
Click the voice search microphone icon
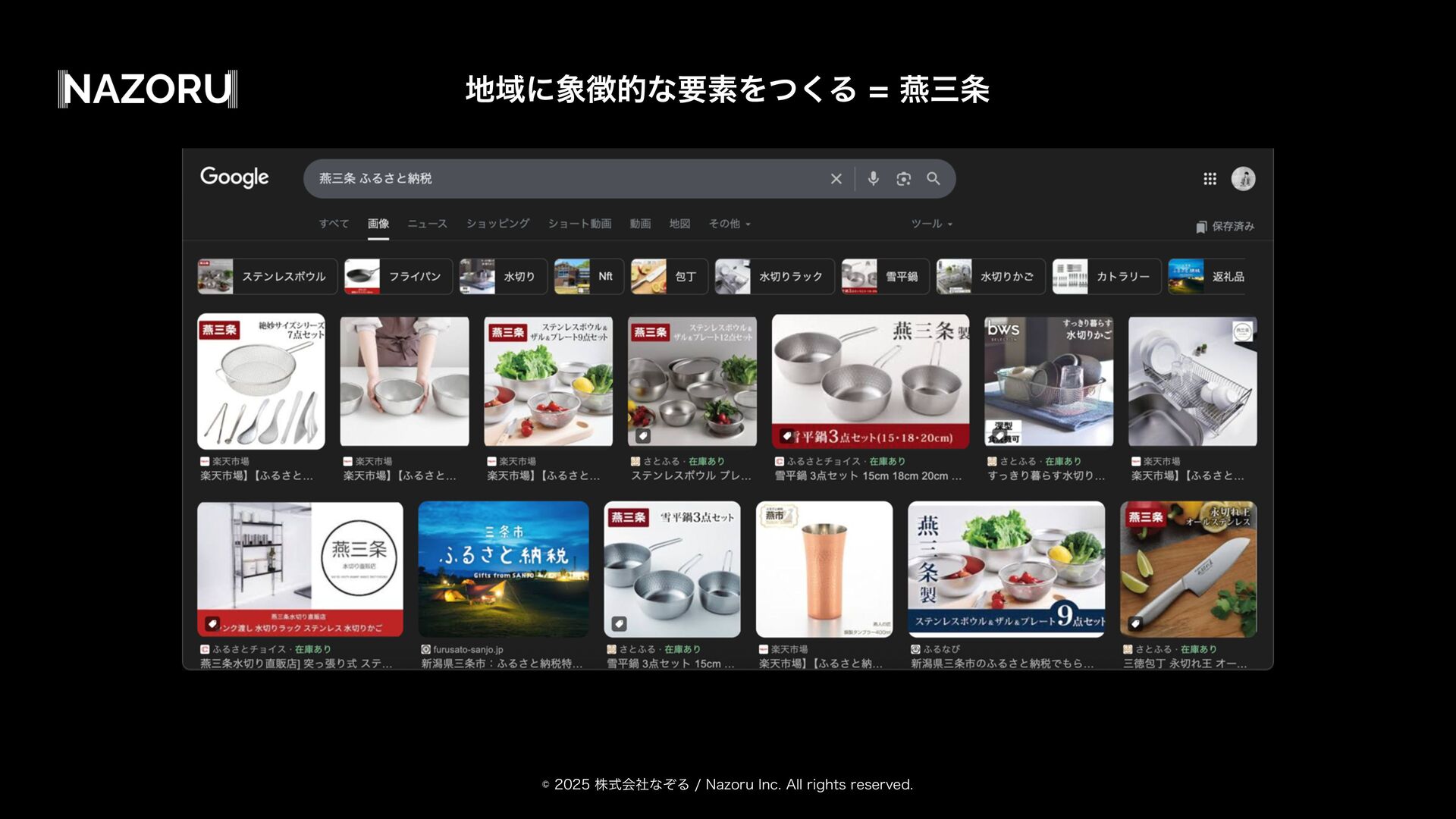click(x=873, y=178)
